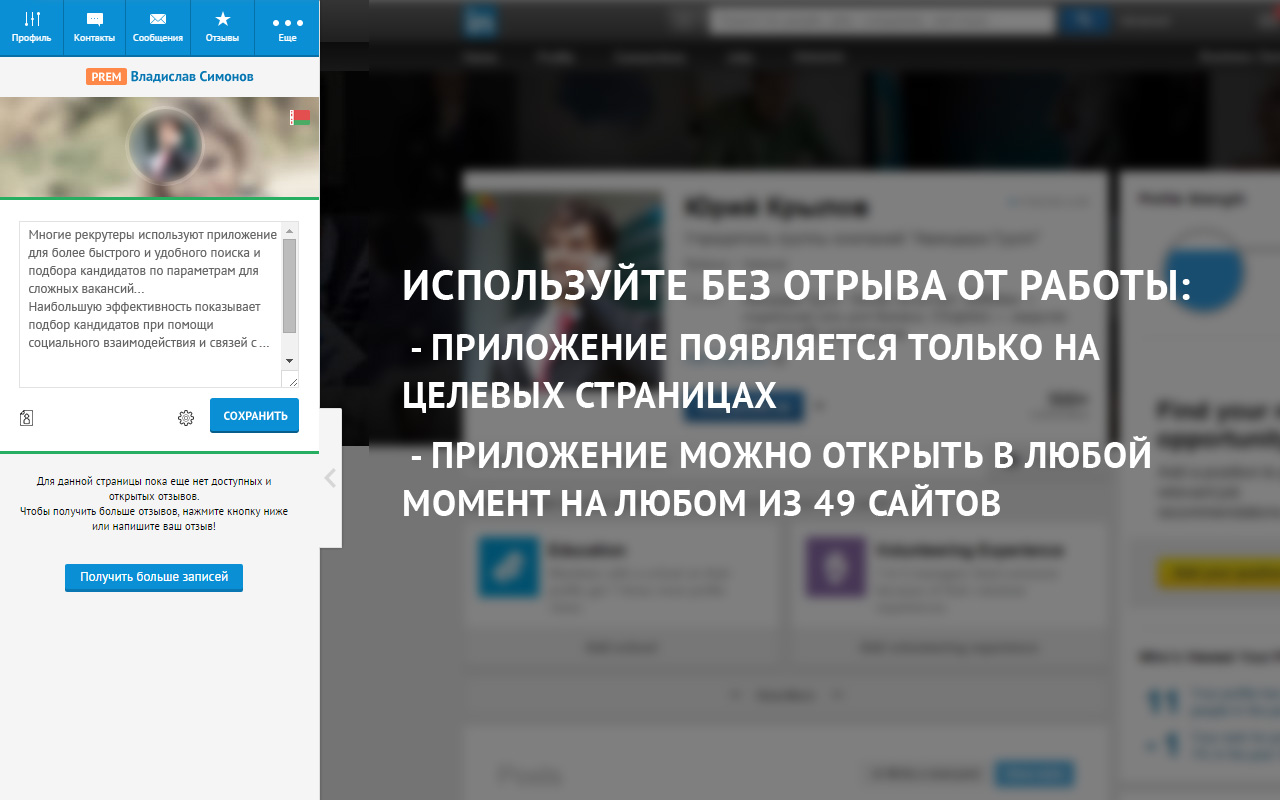Image resolution: width=1280 pixels, height=800 pixels.
Task: Open the Отзывы star tab
Action: (x=222, y=27)
